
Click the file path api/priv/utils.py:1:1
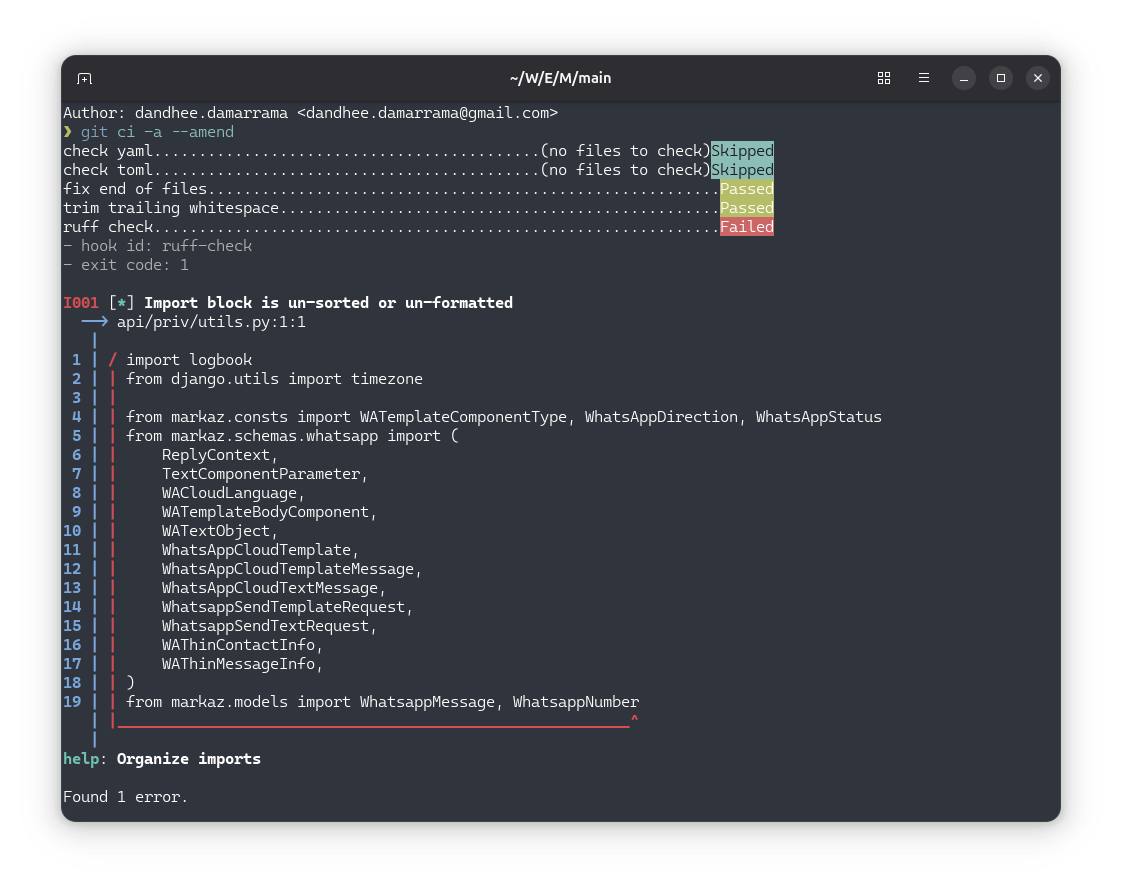pyautogui.click(x=211, y=322)
